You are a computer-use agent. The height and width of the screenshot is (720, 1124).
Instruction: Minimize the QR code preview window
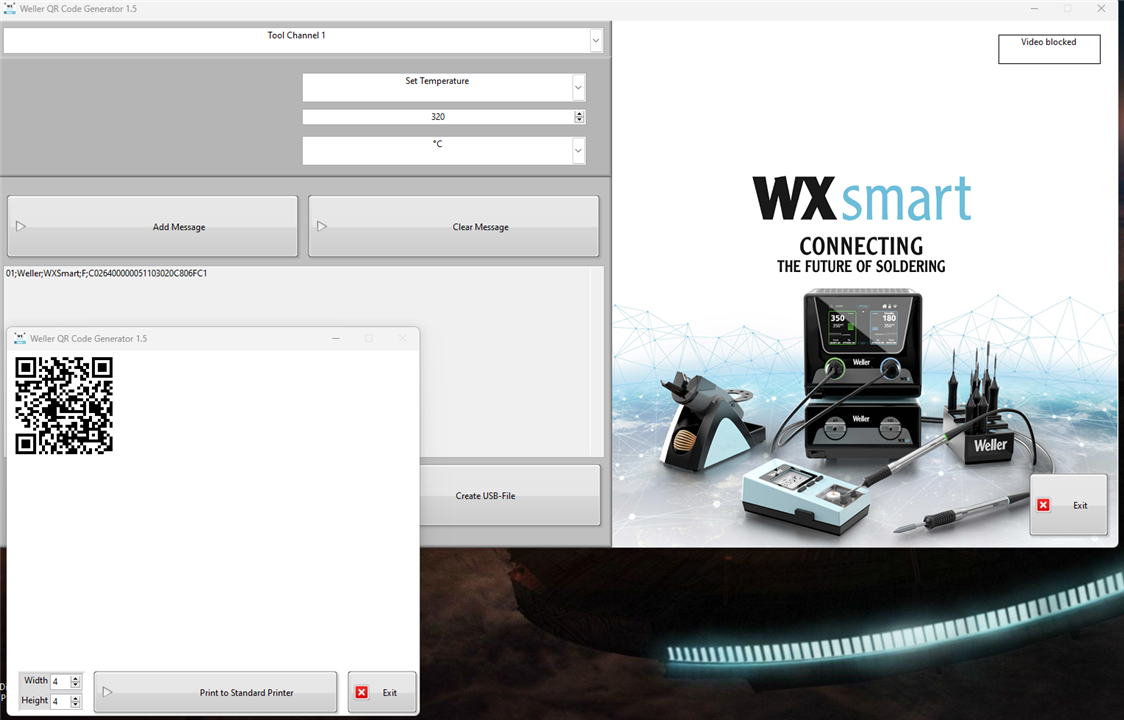pos(335,338)
